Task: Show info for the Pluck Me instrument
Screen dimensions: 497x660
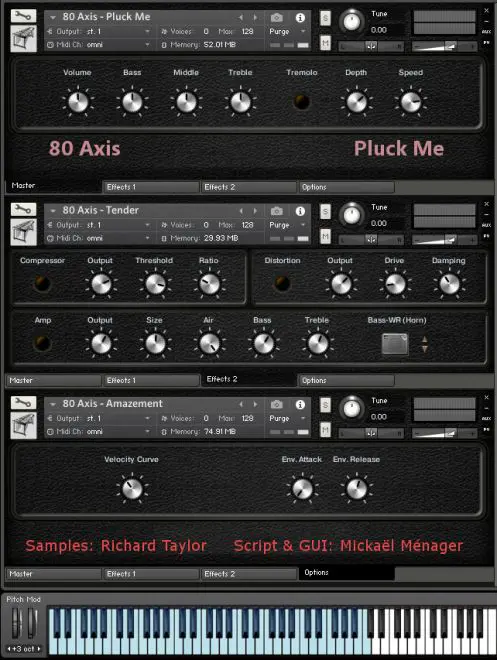Action: [x=300, y=17]
